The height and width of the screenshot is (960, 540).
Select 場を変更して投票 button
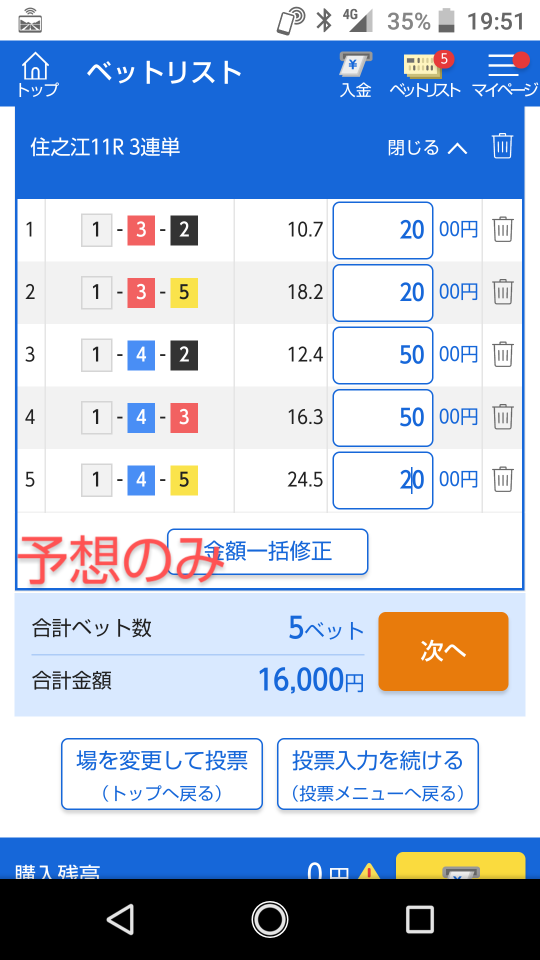tap(162, 774)
